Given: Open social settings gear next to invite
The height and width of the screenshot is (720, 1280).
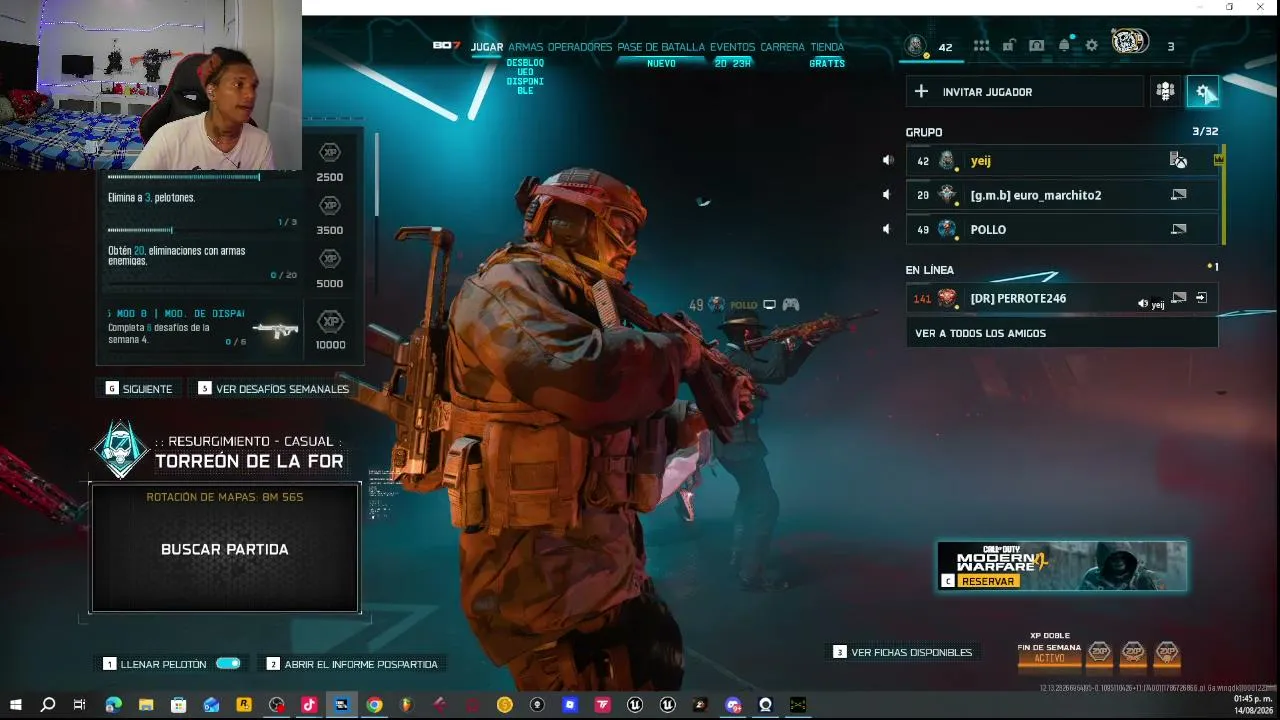Looking at the screenshot, I should [x=1203, y=92].
